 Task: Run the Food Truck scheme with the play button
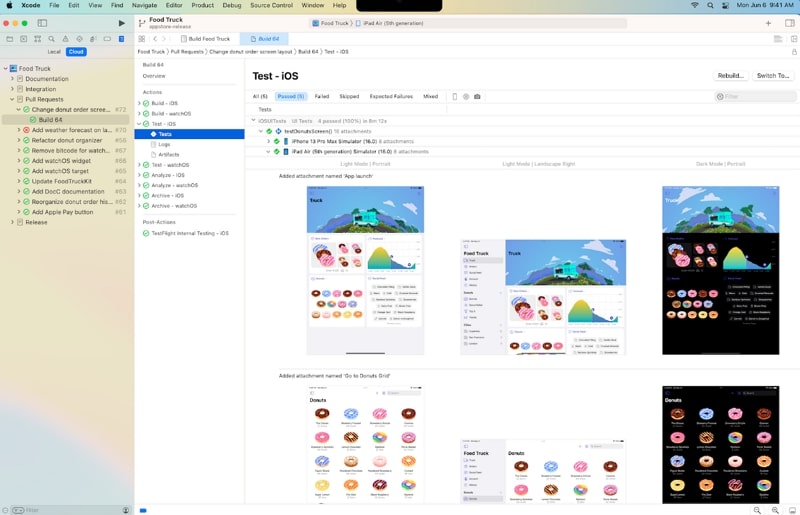(121, 23)
